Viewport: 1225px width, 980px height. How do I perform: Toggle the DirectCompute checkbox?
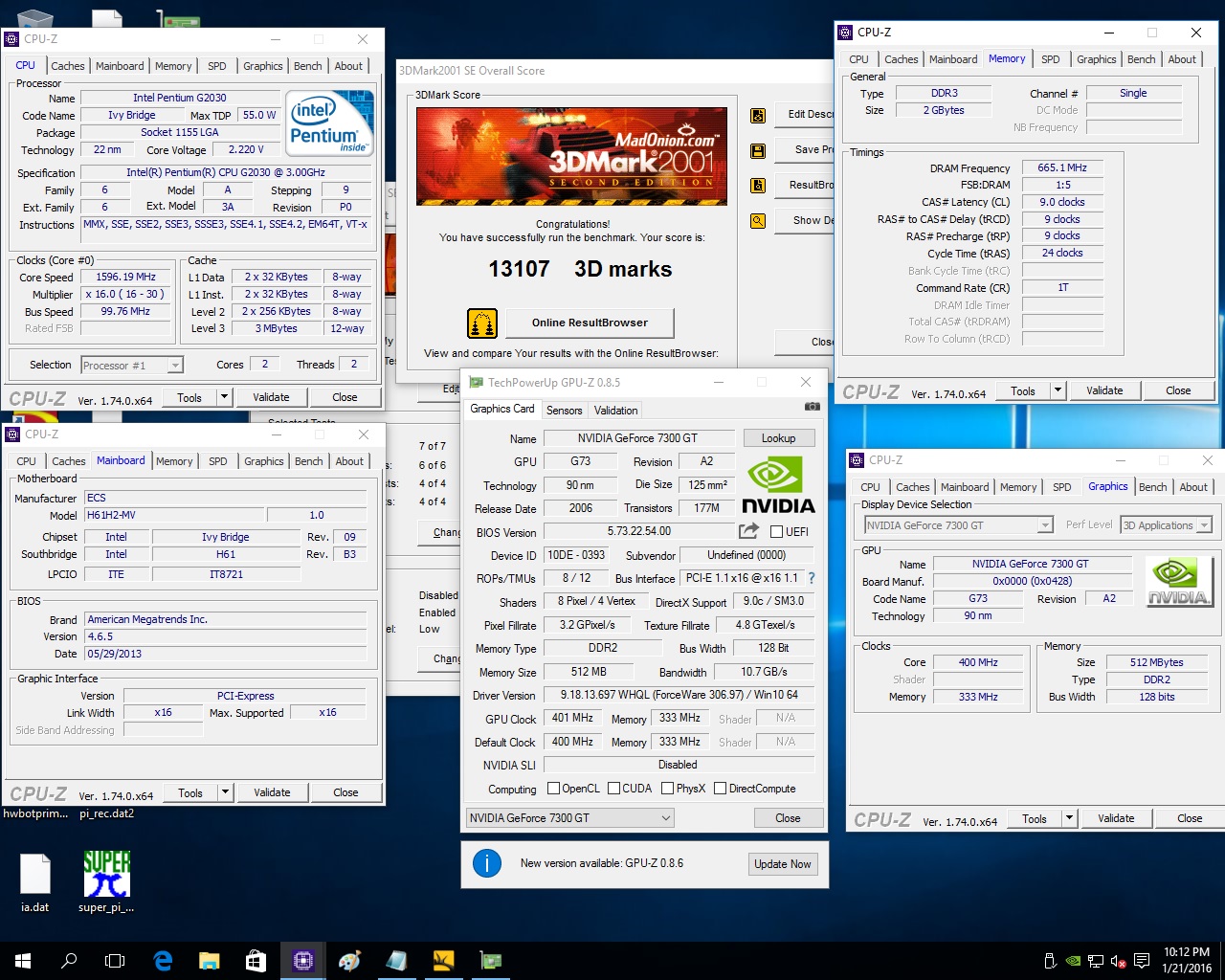pyautogui.click(x=720, y=789)
